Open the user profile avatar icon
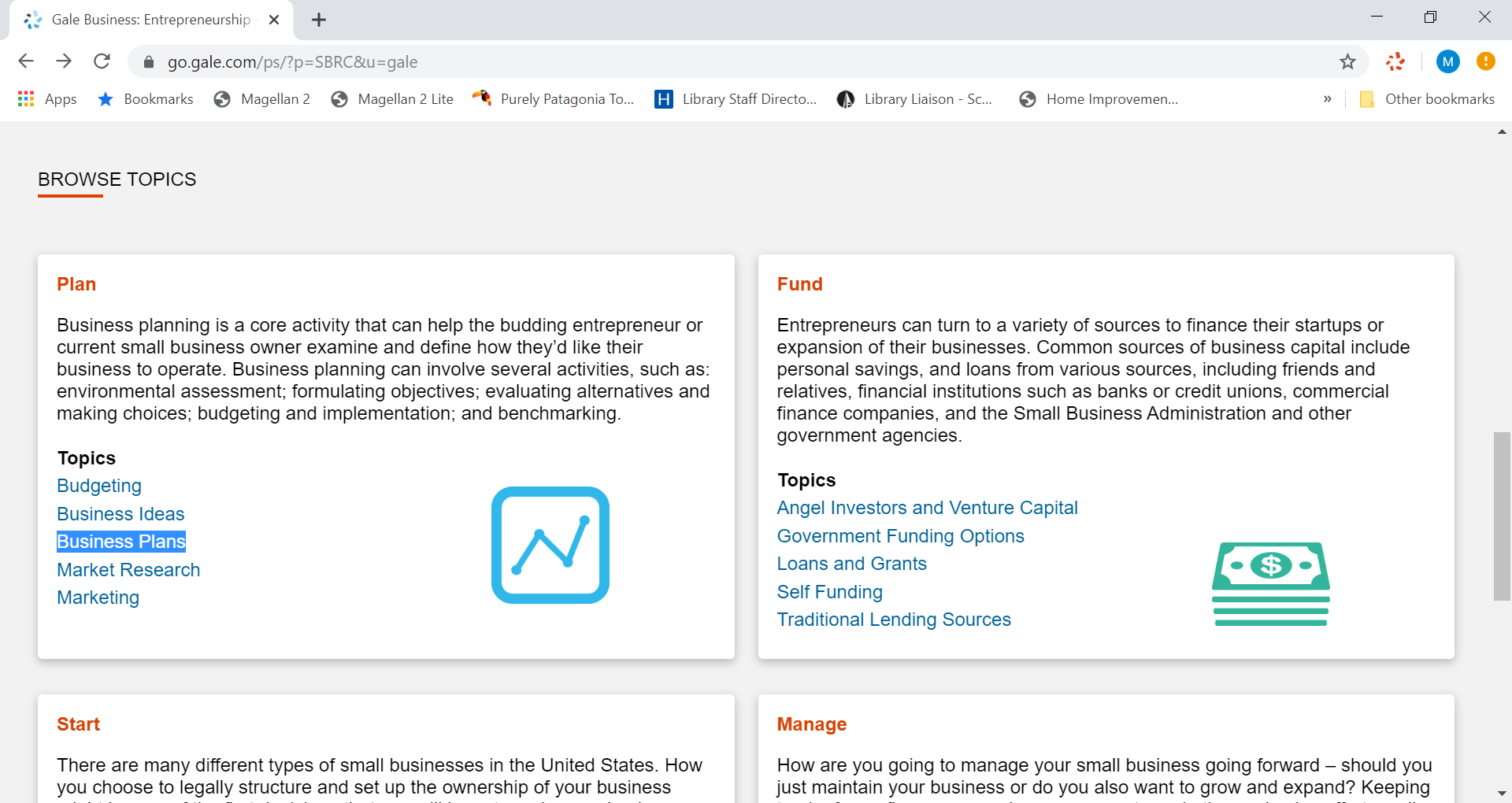The height and width of the screenshot is (803, 1512). [x=1448, y=61]
